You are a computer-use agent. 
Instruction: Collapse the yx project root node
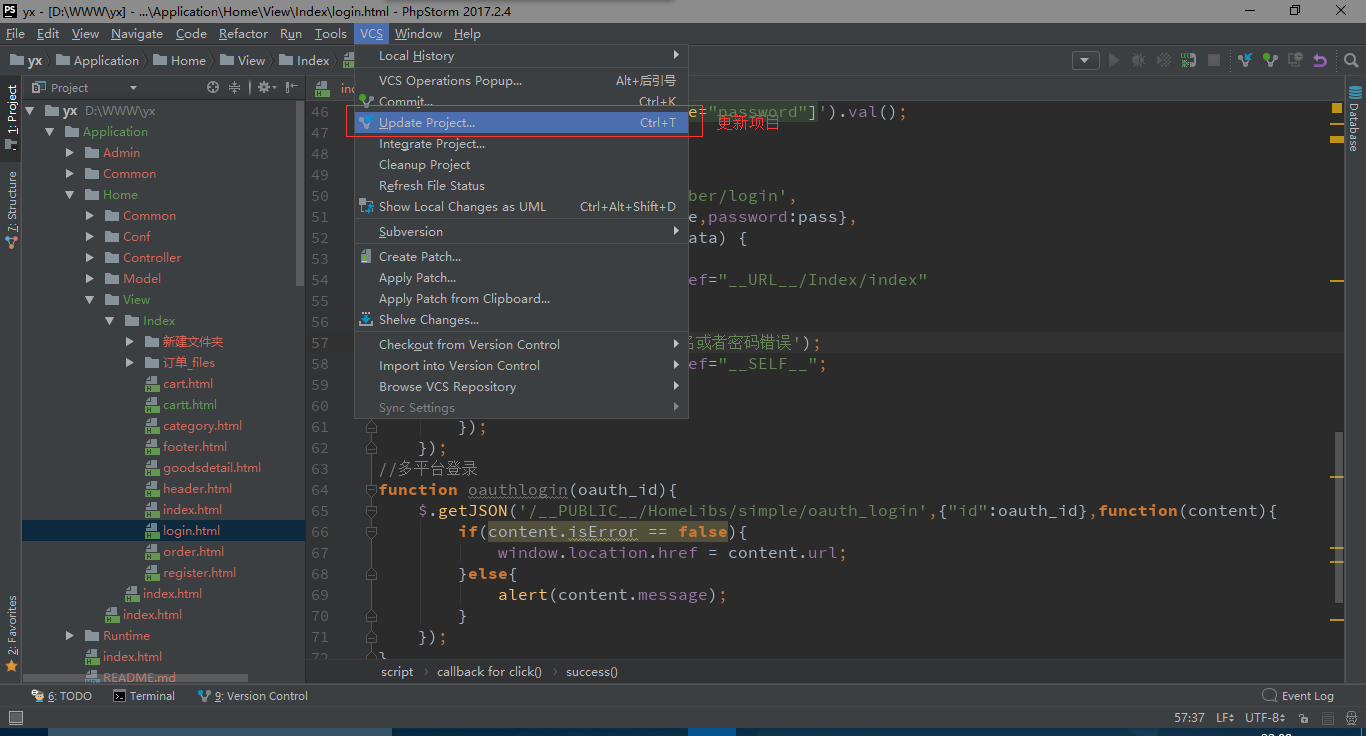(x=30, y=111)
